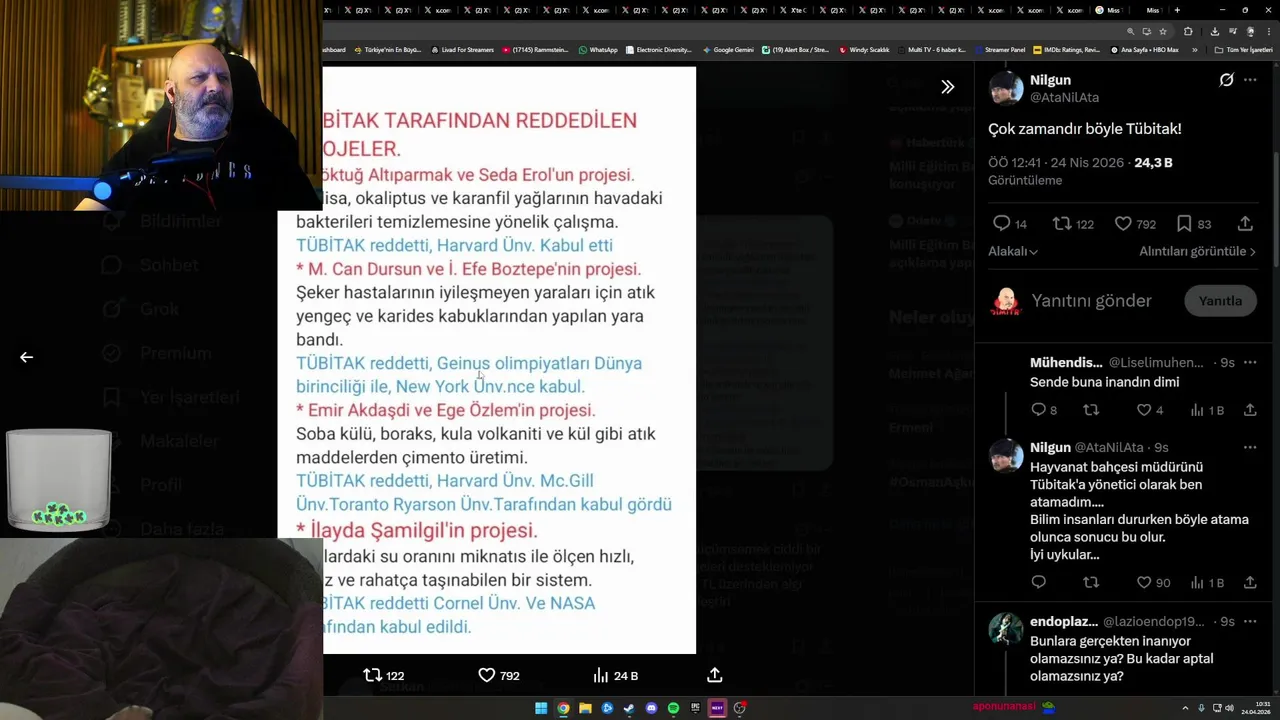Open Epic Games from the taskbar
1280x720 pixels.
[695, 708]
